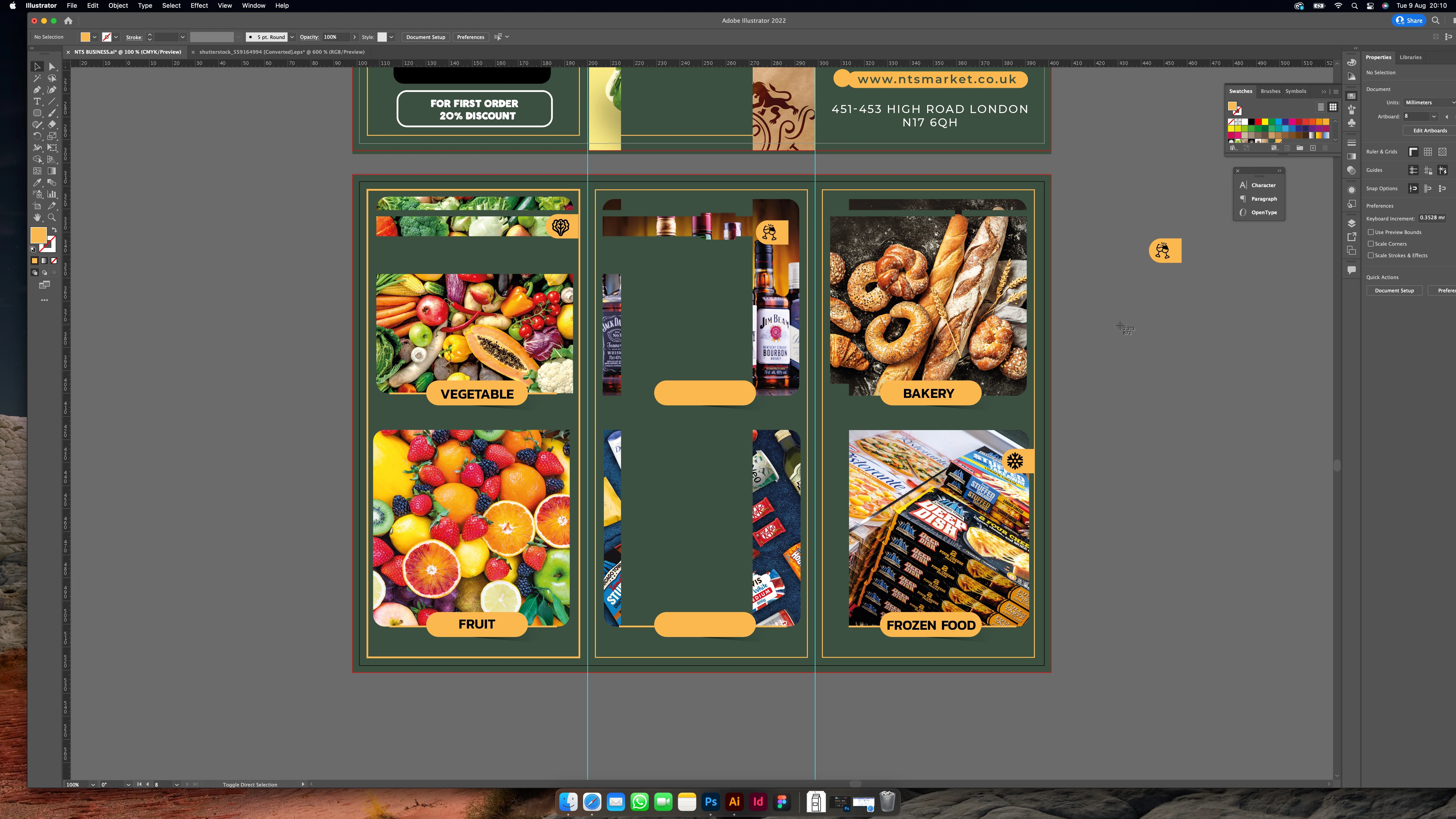Check the Scale Corners option

[x=1371, y=244]
